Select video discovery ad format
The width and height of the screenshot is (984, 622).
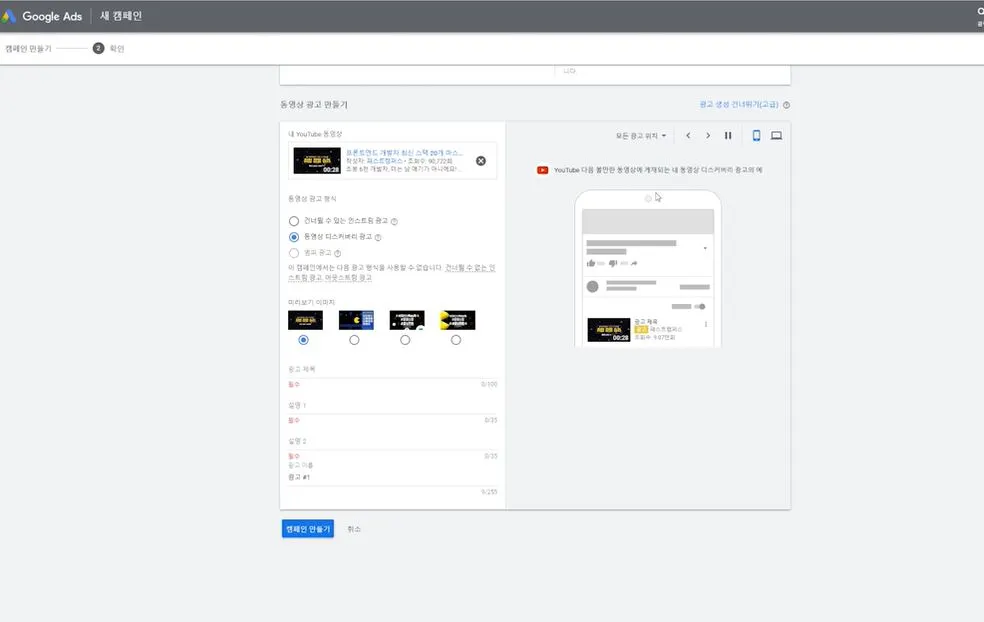point(294,237)
